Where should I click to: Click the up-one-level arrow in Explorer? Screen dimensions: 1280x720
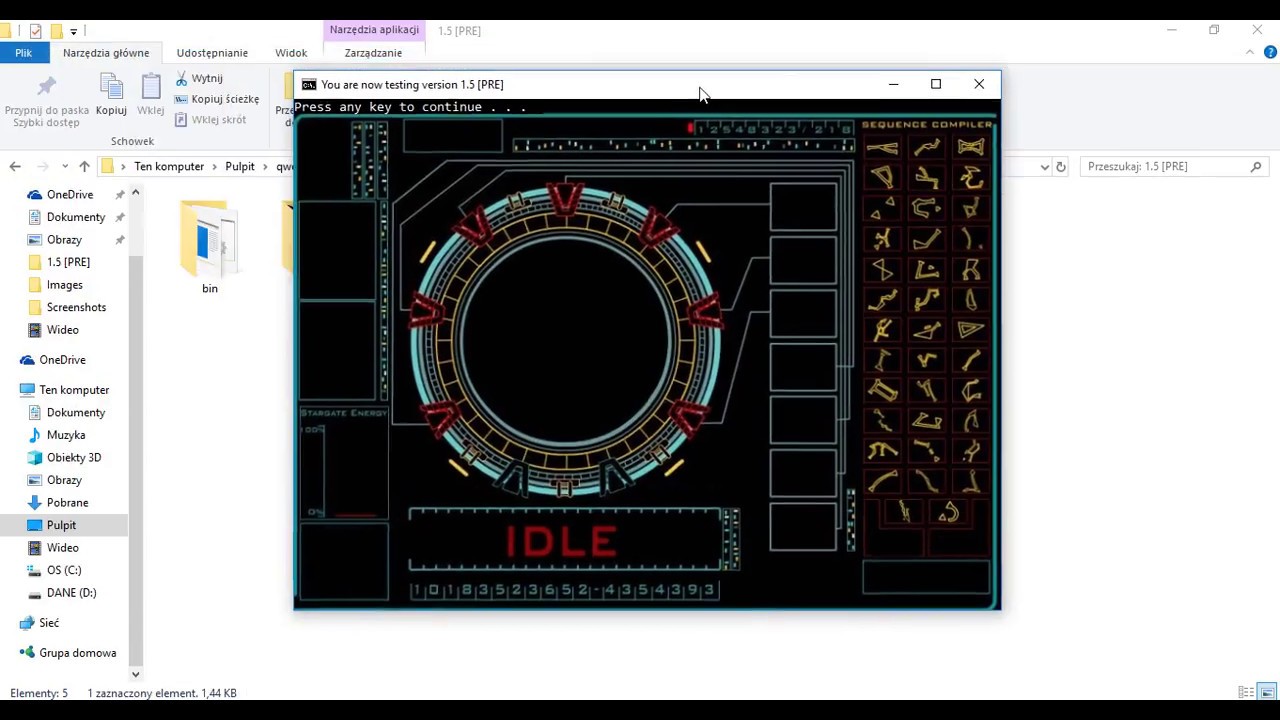tap(85, 166)
